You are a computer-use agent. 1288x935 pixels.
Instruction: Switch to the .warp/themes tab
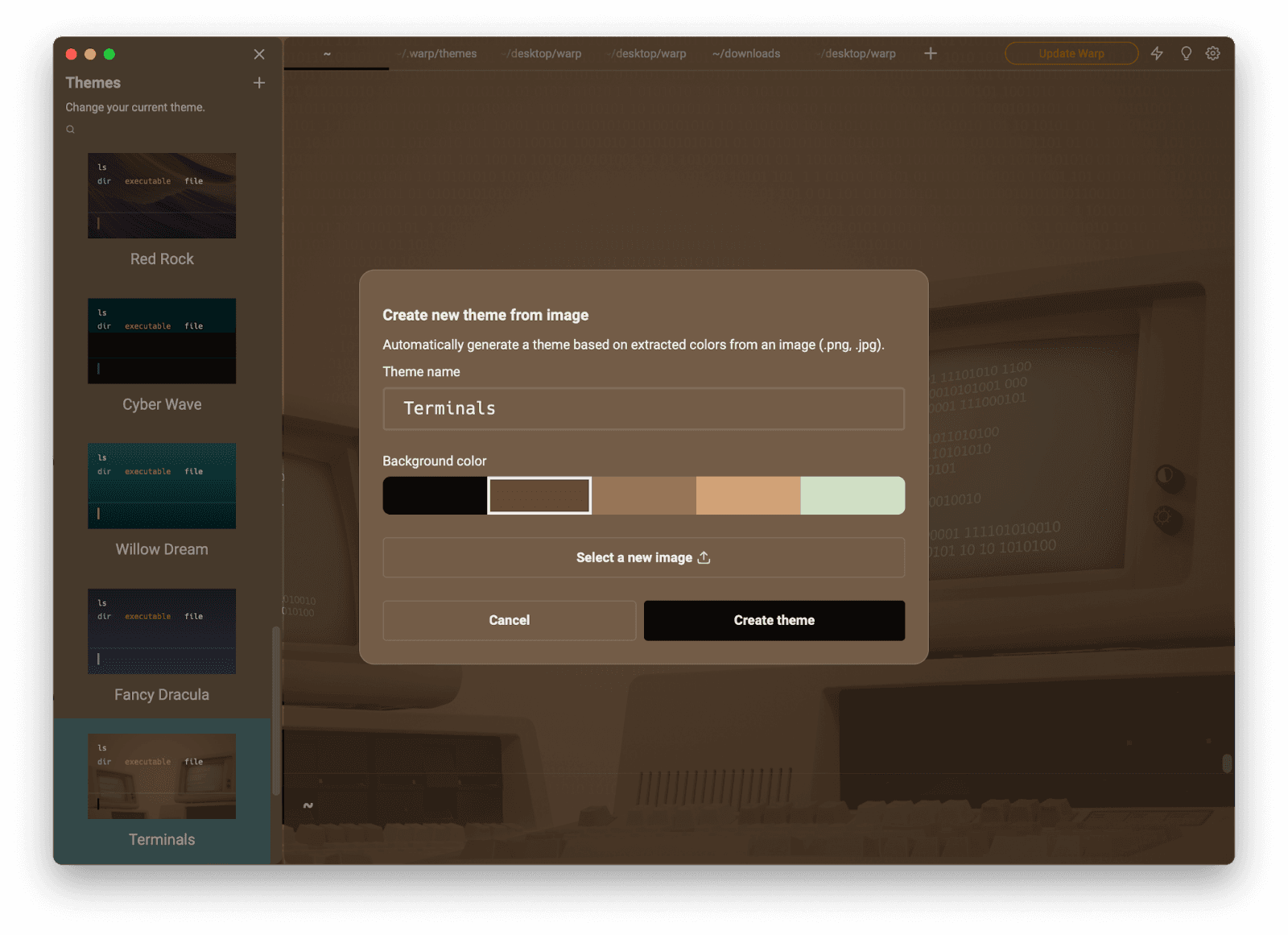(439, 53)
